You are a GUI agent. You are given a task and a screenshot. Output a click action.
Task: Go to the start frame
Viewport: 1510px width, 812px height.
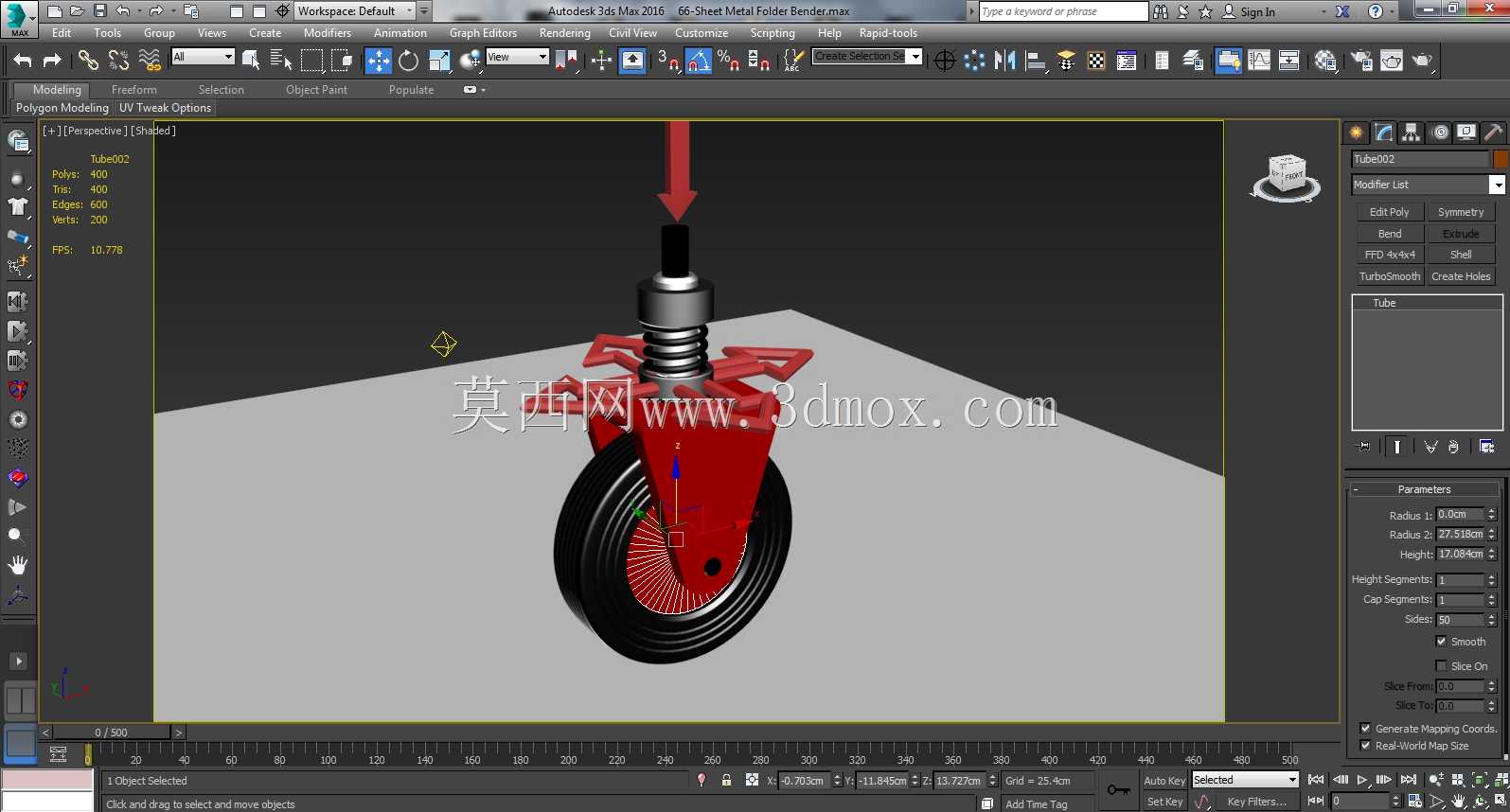pyautogui.click(x=1316, y=780)
